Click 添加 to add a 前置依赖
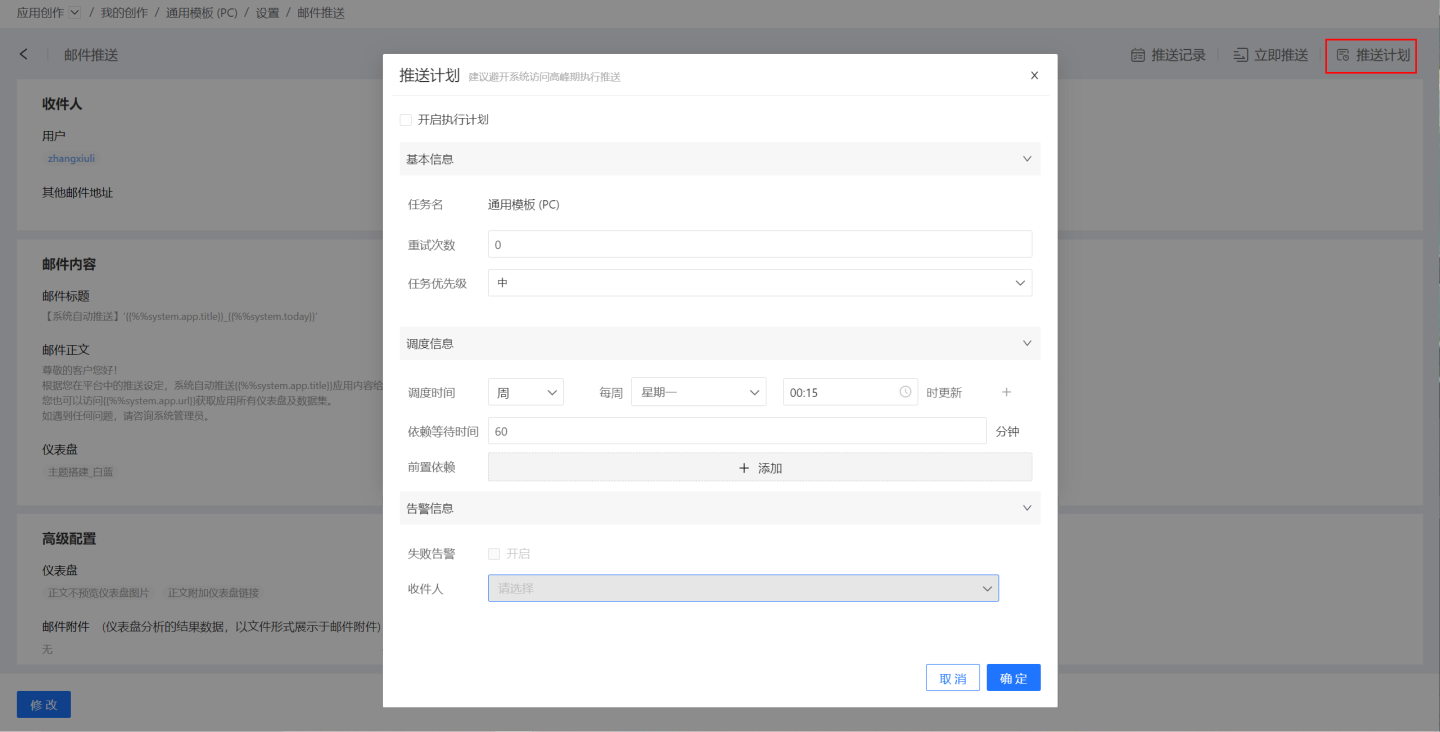The width and height of the screenshot is (1440, 732). point(759,467)
